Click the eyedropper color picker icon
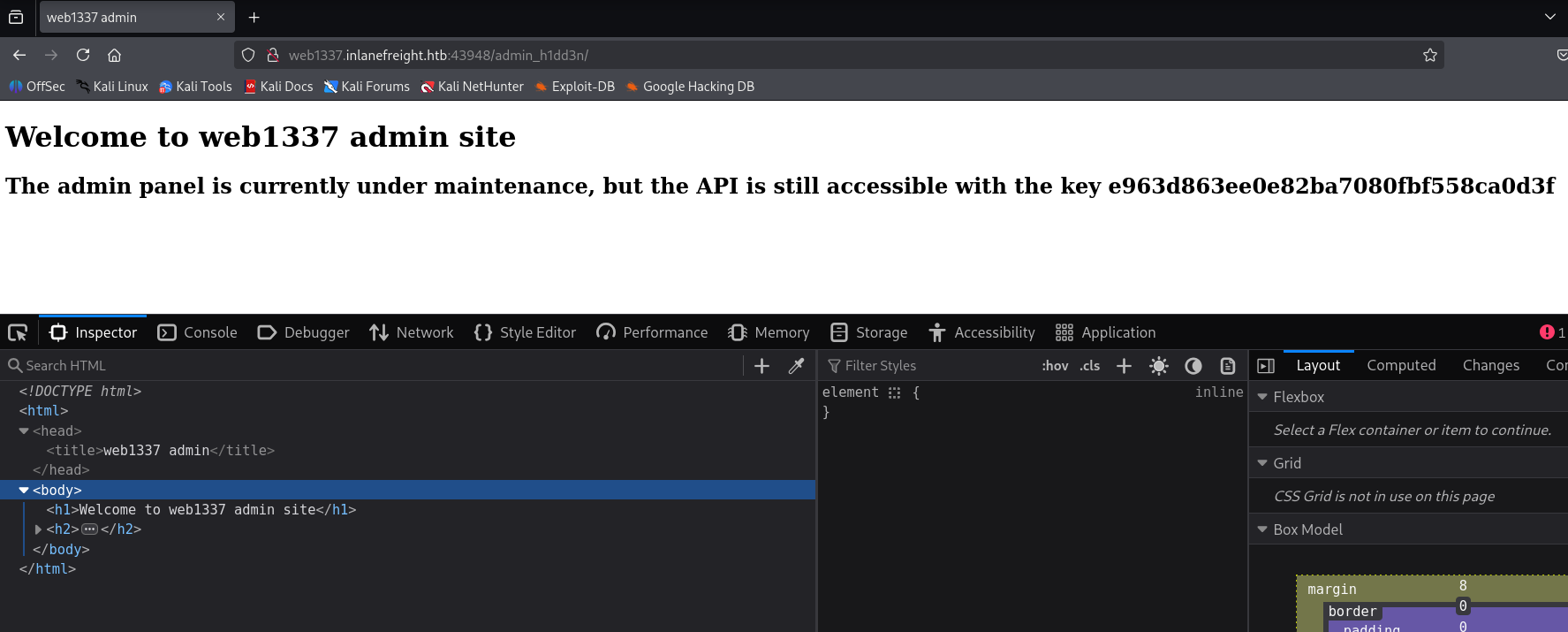The height and width of the screenshot is (632, 1568). coord(796,366)
